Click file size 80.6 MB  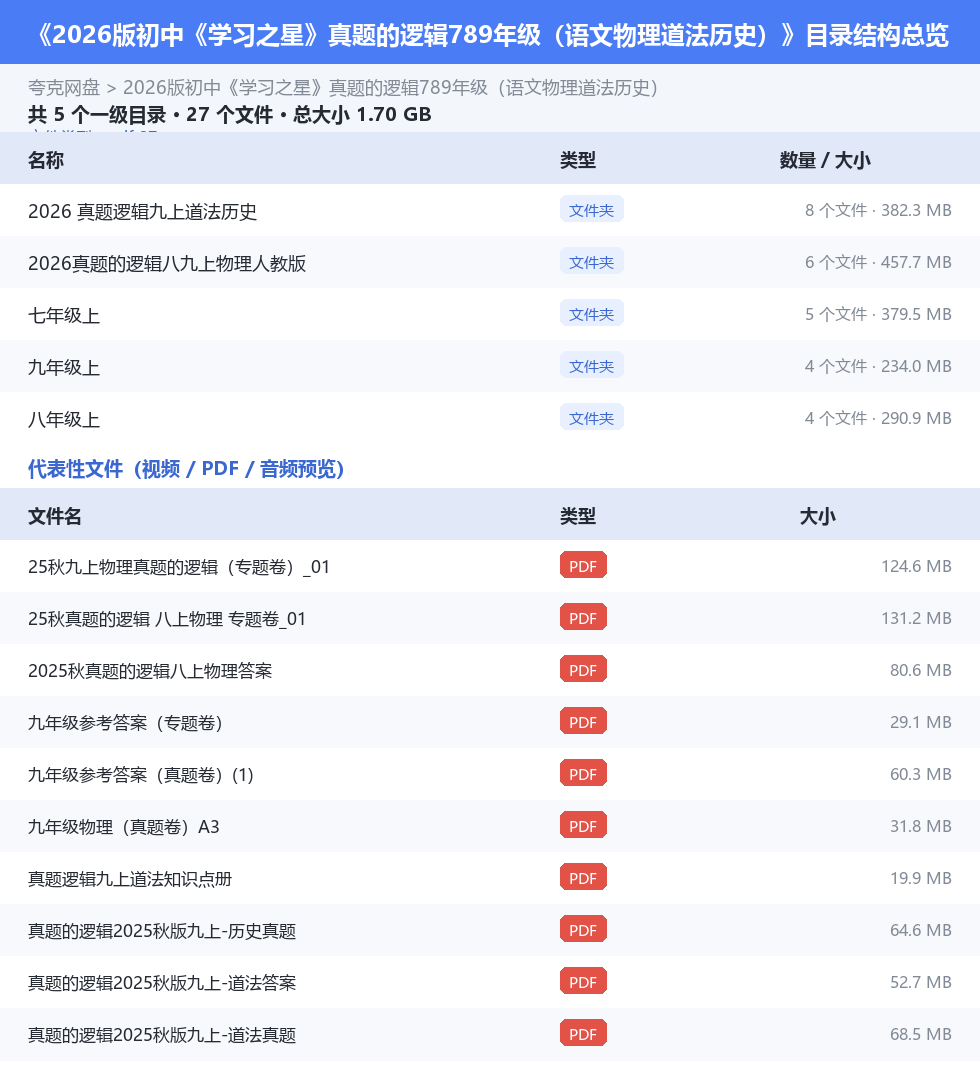pos(920,670)
